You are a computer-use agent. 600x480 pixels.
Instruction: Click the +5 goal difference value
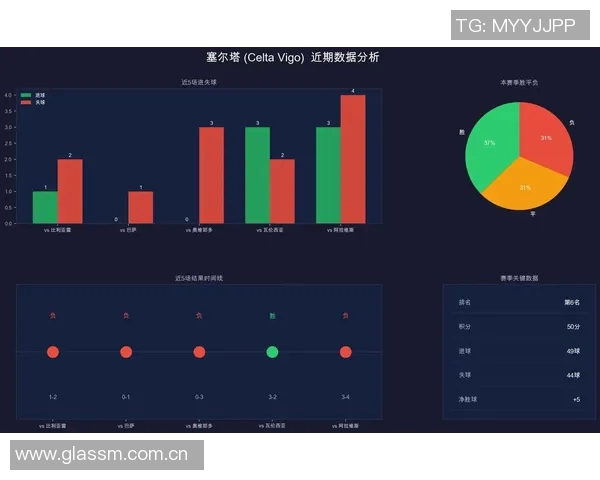576,399
